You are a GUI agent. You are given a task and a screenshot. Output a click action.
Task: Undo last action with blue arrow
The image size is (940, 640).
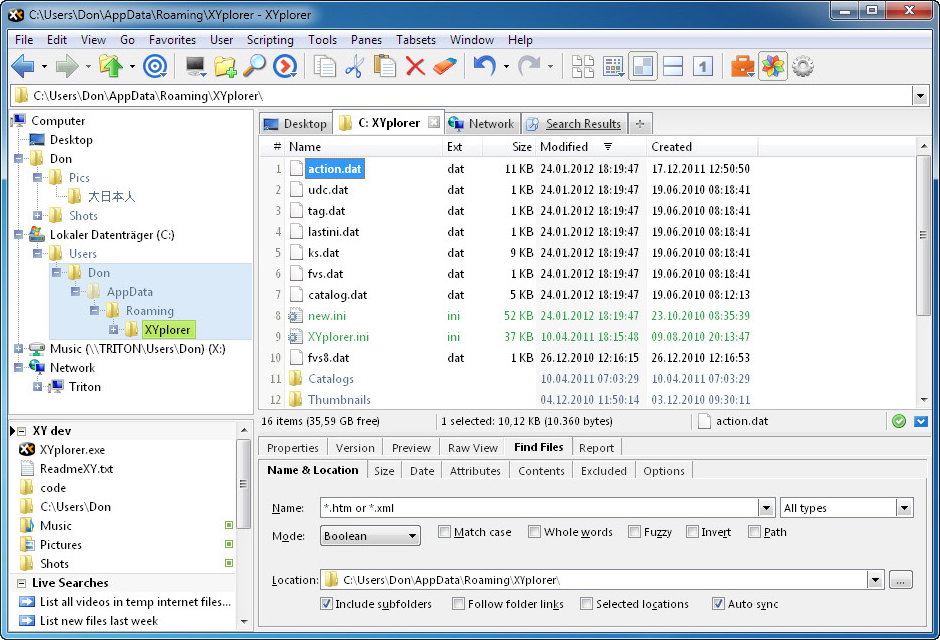tap(484, 66)
